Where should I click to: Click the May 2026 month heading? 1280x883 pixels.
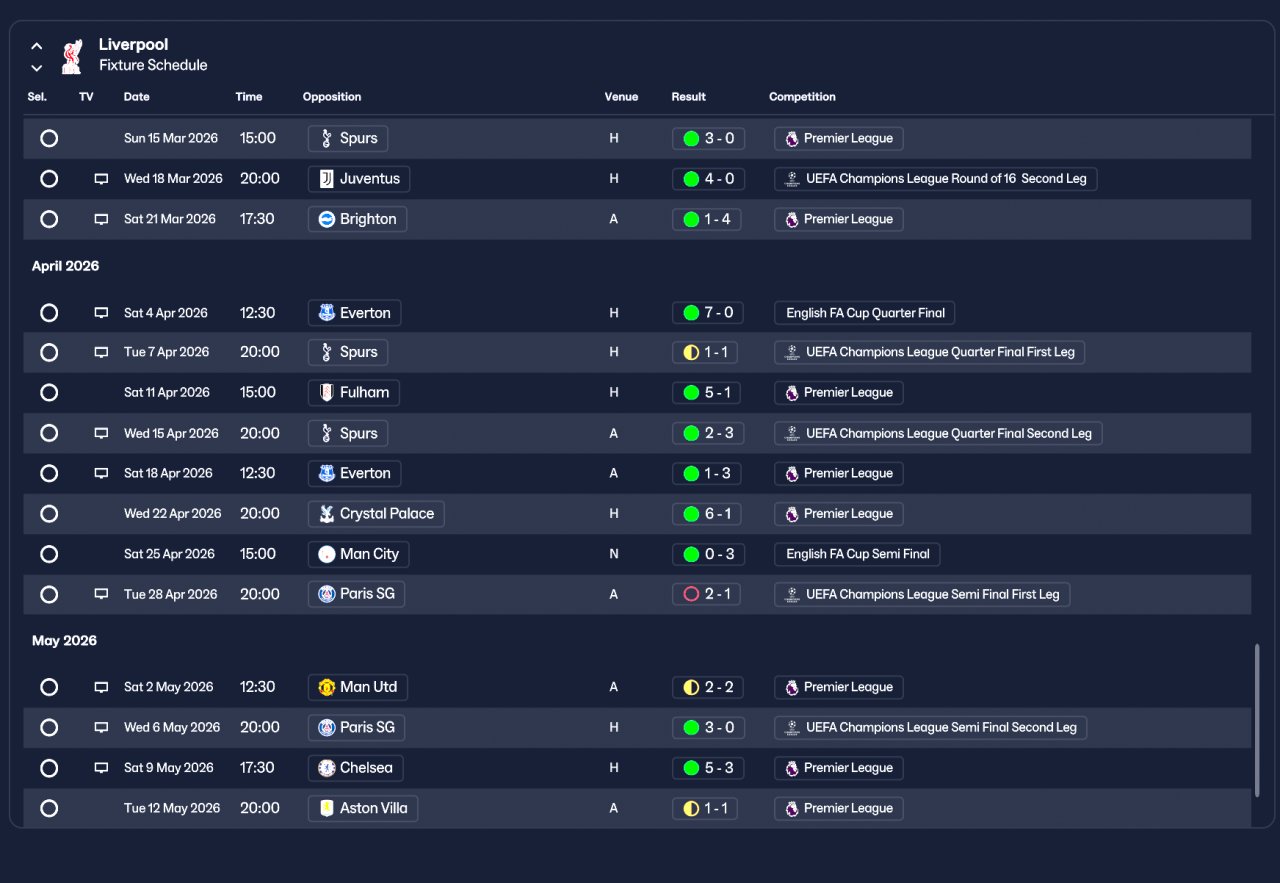point(64,640)
